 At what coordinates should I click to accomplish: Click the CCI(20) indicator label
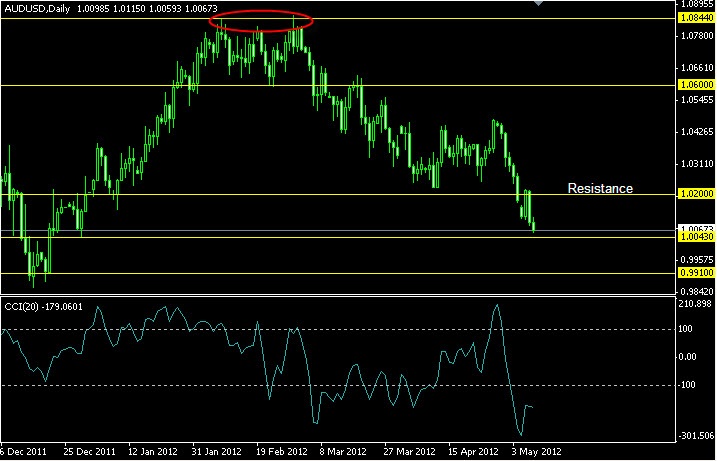click(21, 307)
